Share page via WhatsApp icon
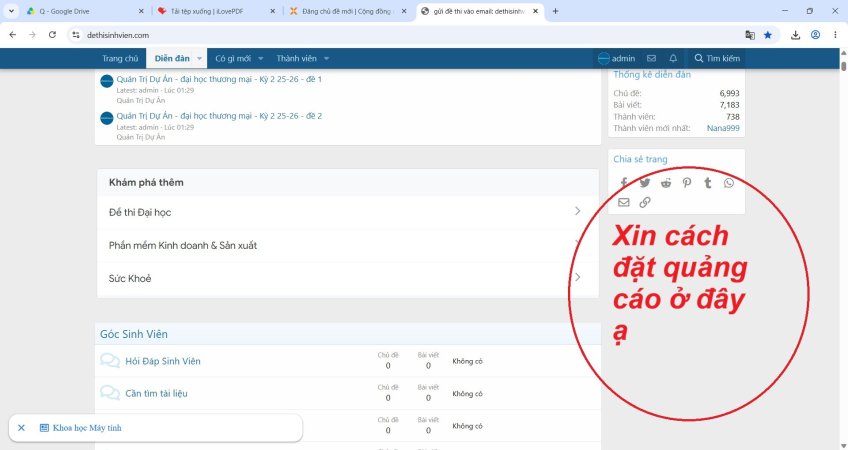 tap(729, 183)
